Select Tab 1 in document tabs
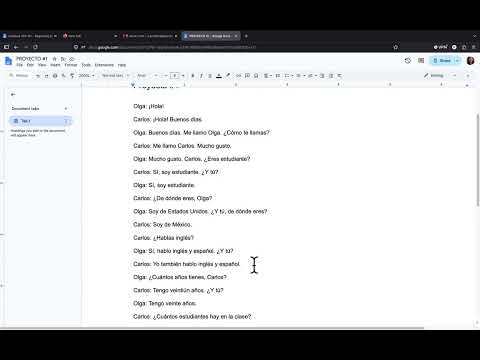 (40, 121)
